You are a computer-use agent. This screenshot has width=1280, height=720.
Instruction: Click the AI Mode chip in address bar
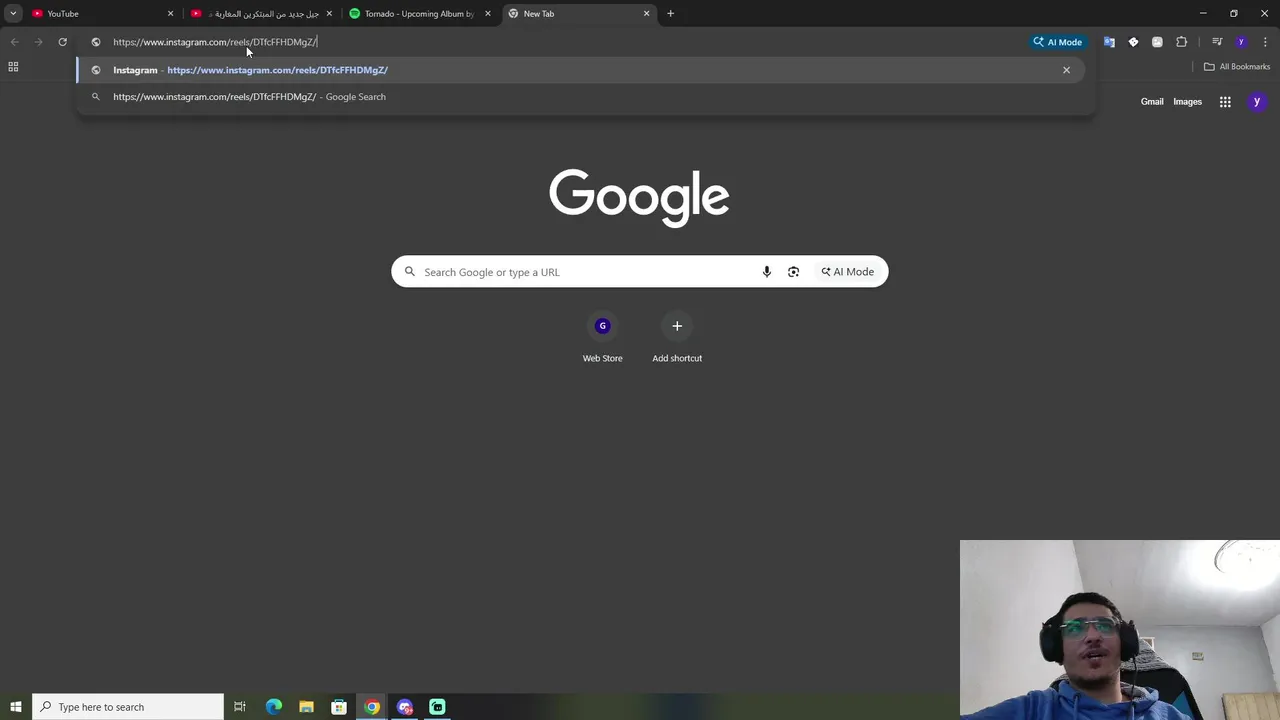click(x=1057, y=42)
